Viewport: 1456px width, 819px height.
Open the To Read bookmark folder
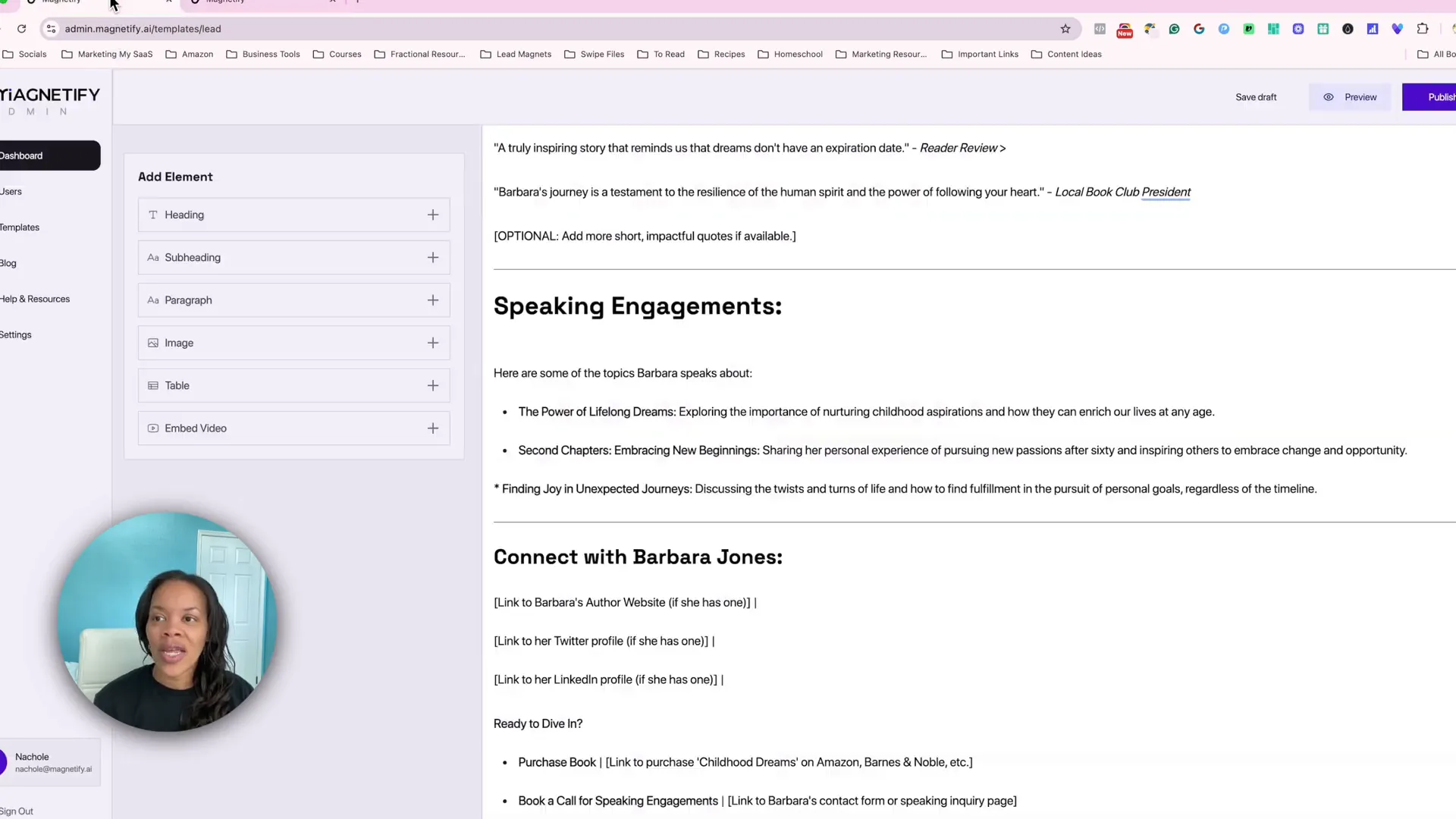(x=661, y=55)
